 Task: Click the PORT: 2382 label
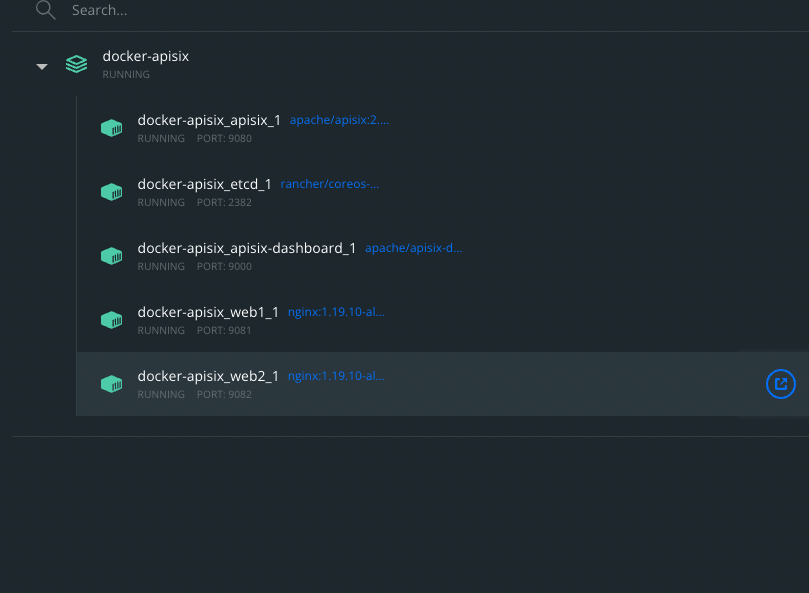click(x=224, y=202)
